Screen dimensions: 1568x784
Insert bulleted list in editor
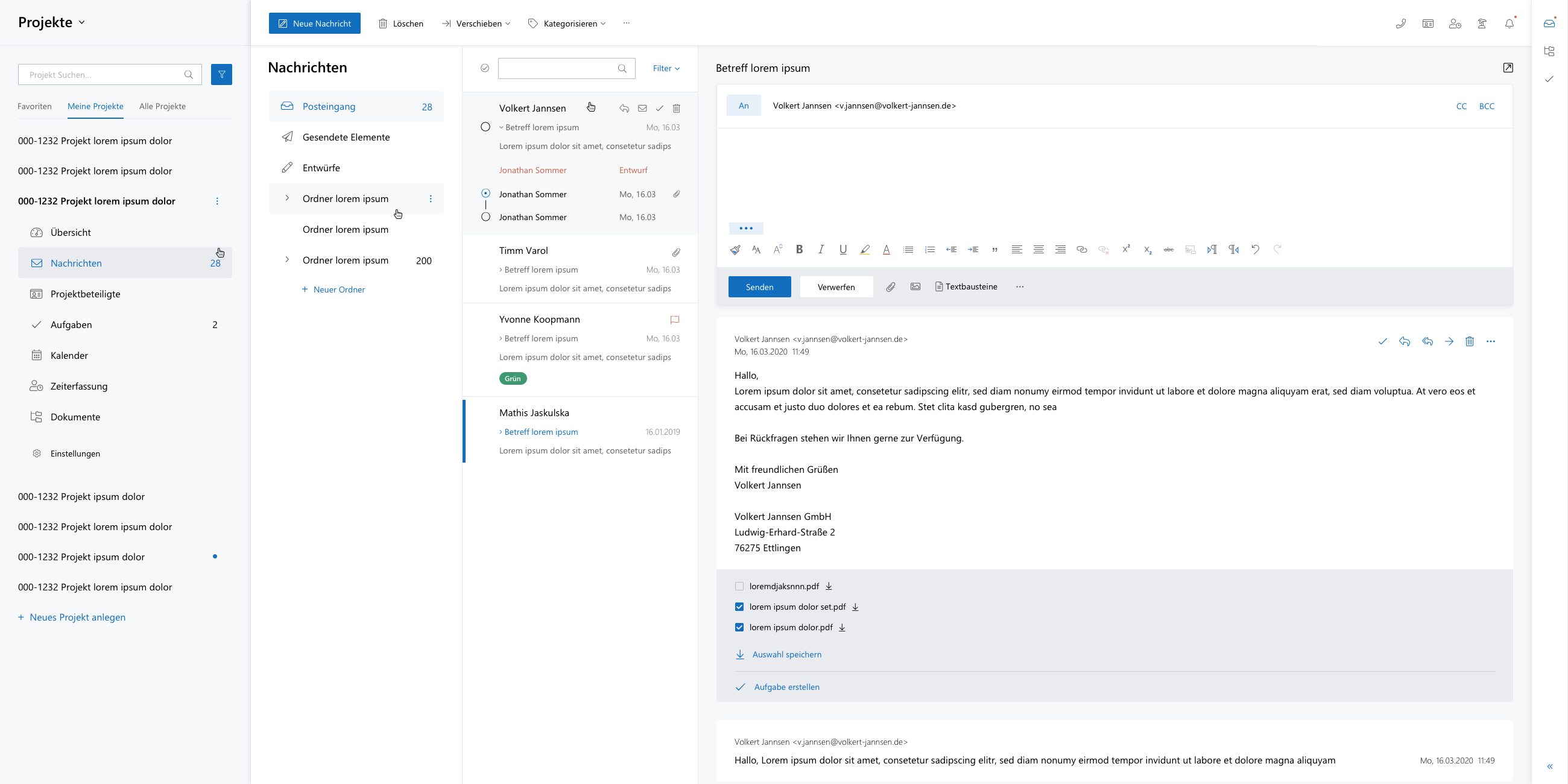(x=908, y=249)
